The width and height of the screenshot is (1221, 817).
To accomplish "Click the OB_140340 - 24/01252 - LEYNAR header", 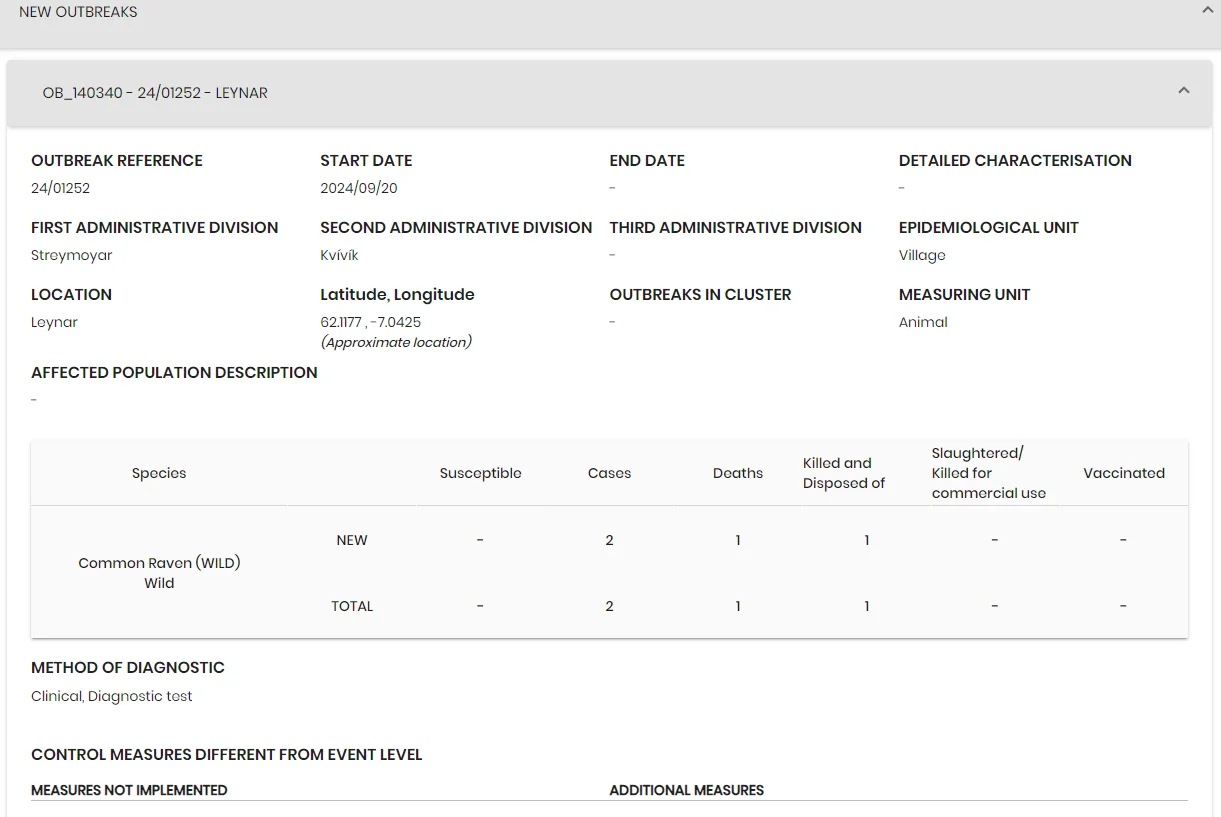I will coord(608,93).
